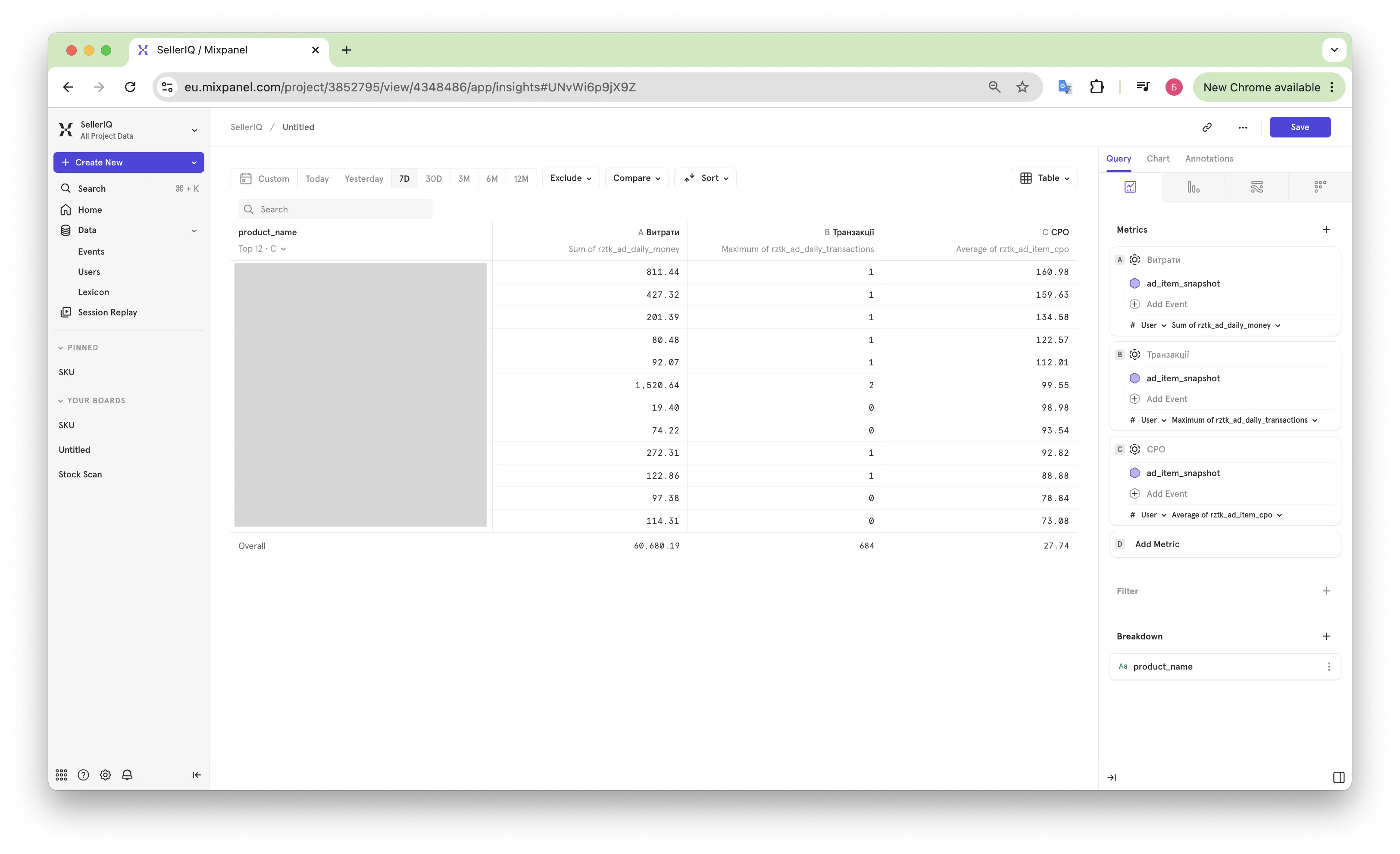Open Google Translate icon in address bar
This screenshot has width=1400, height=854.
1065,87
